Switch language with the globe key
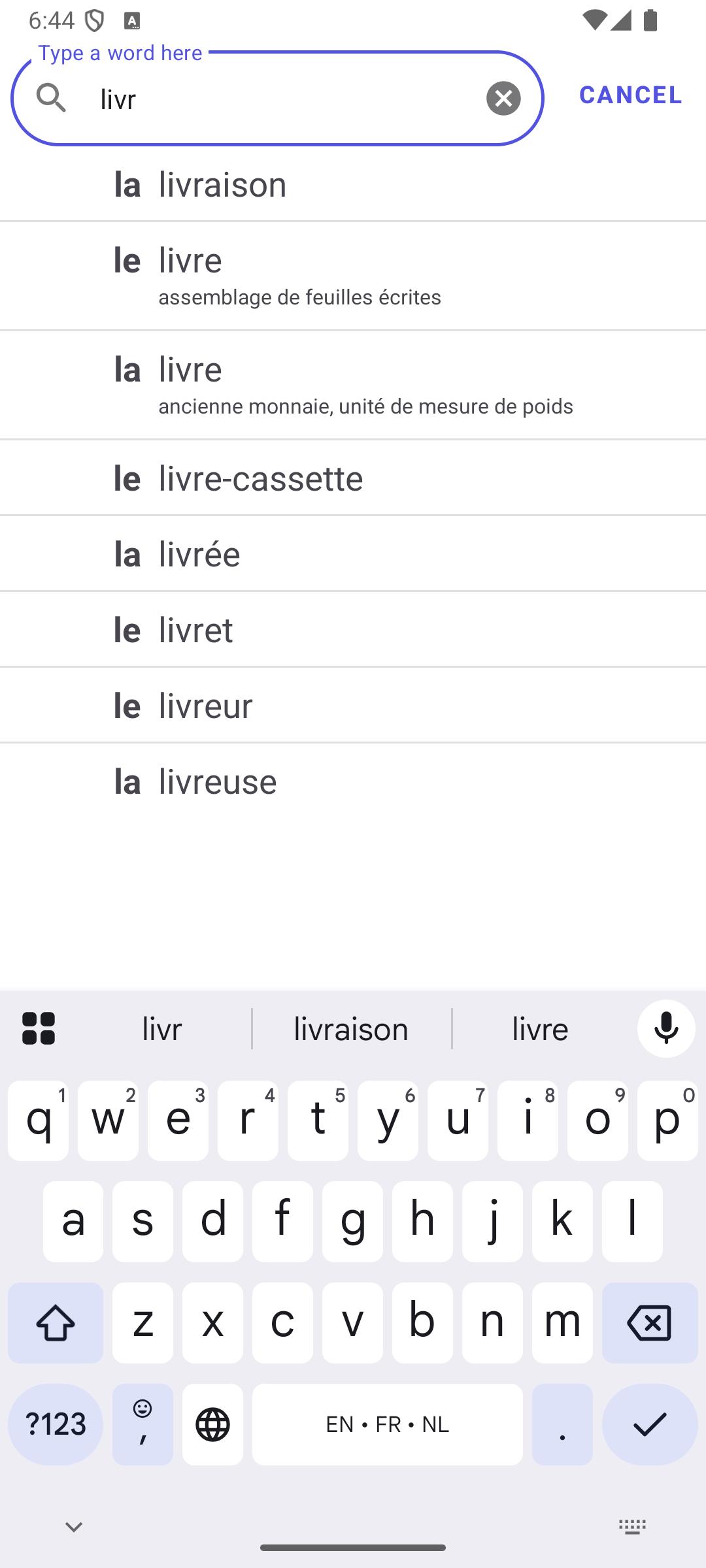The width and height of the screenshot is (706, 1568). tap(212, 1424)
